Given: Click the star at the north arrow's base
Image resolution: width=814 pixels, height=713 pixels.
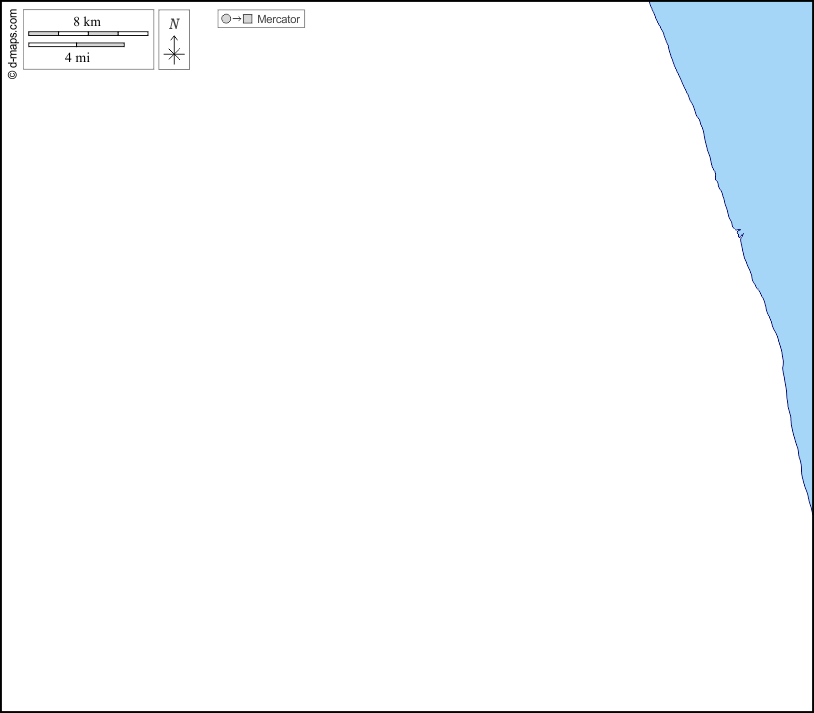Looking at the screenshot, I should pyautogui.click(x=174, y=56).
